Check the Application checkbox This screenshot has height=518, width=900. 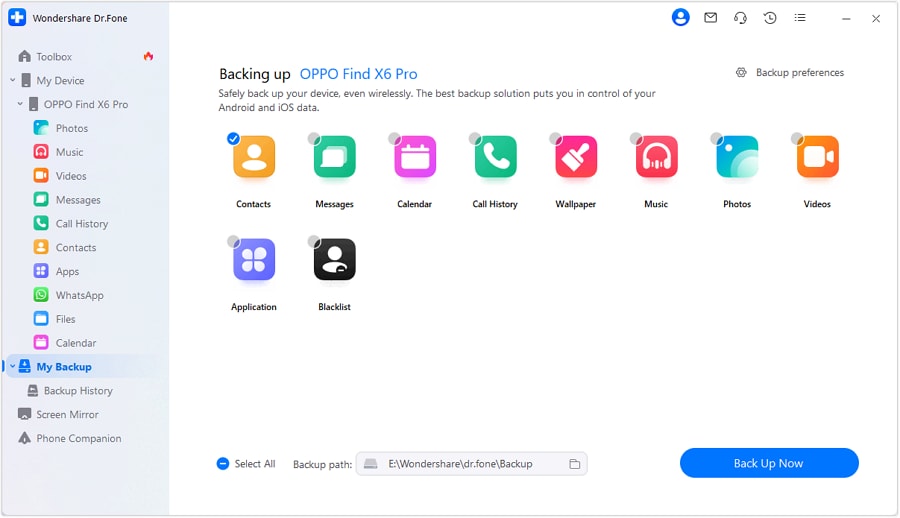(233, 241)
